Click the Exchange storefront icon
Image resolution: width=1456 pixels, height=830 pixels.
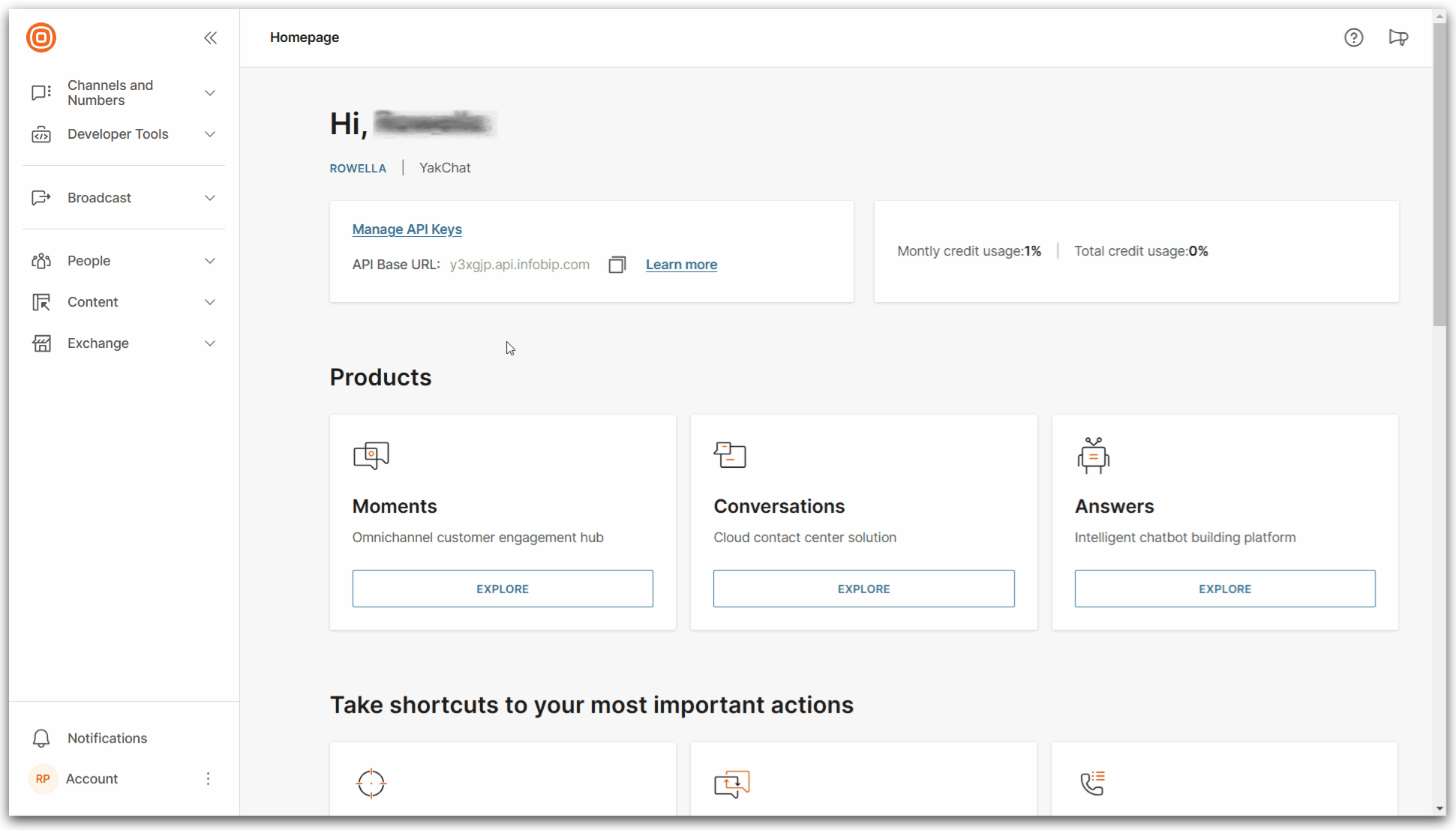coord(41,343)
